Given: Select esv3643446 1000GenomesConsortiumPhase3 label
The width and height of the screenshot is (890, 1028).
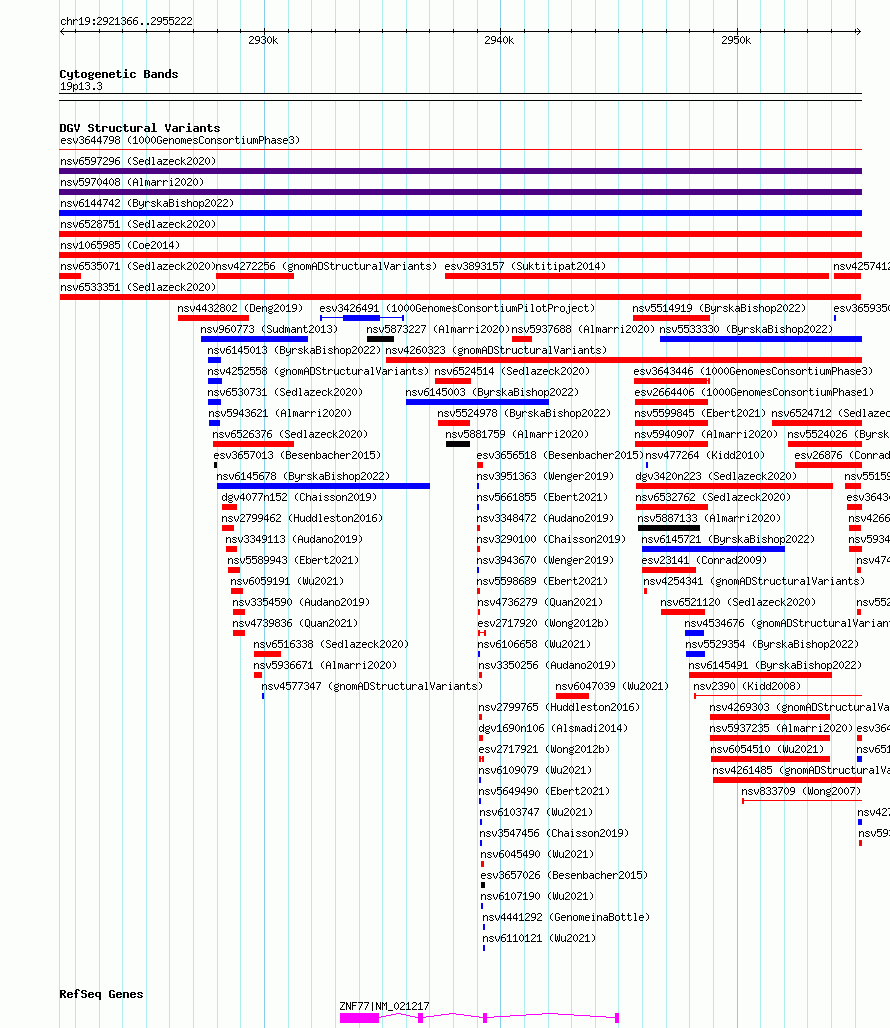Looking at the screenshot, I should pos(753,371).
